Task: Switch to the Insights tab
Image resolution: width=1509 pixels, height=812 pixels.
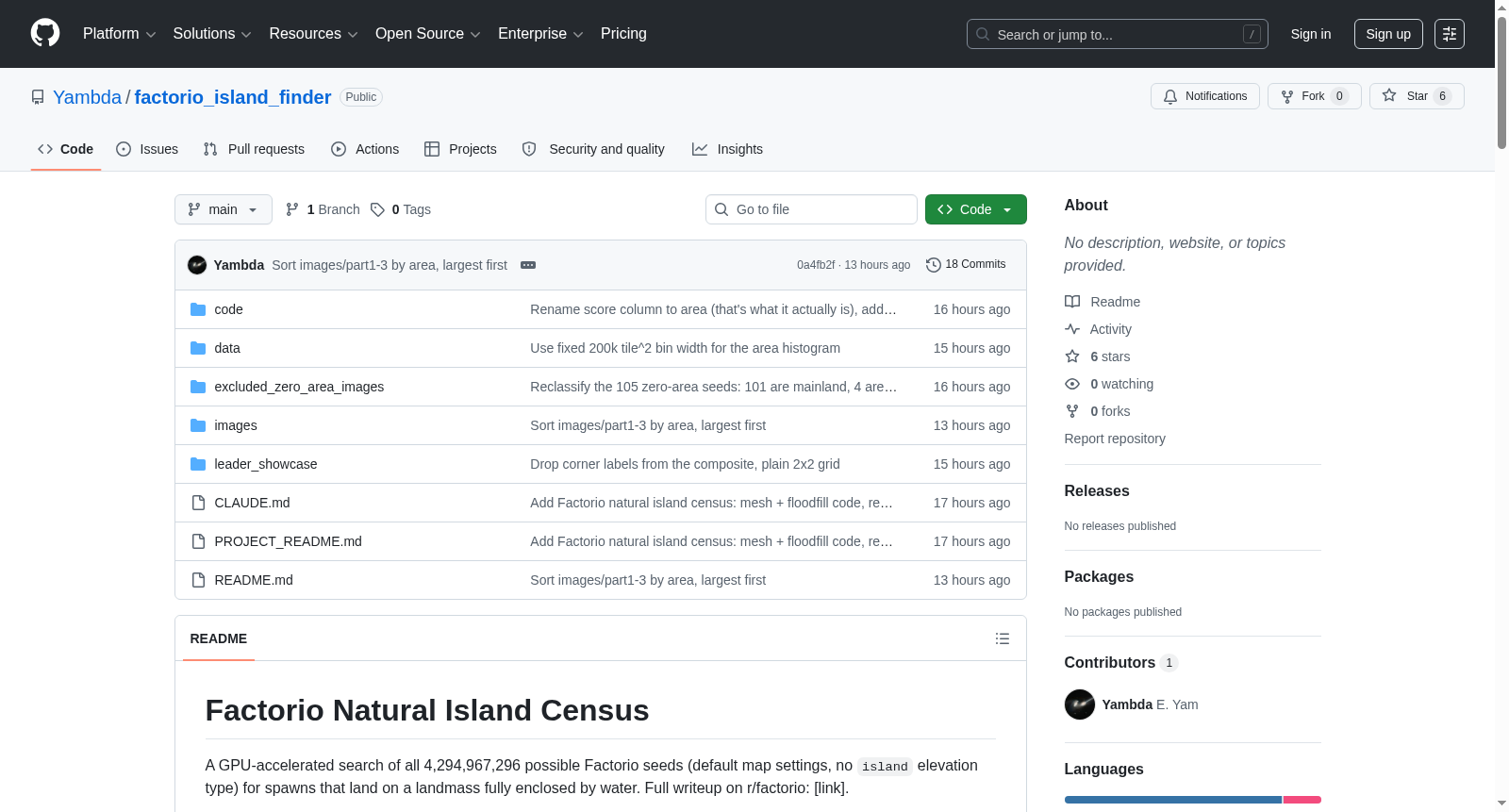Action: (727, 149)
